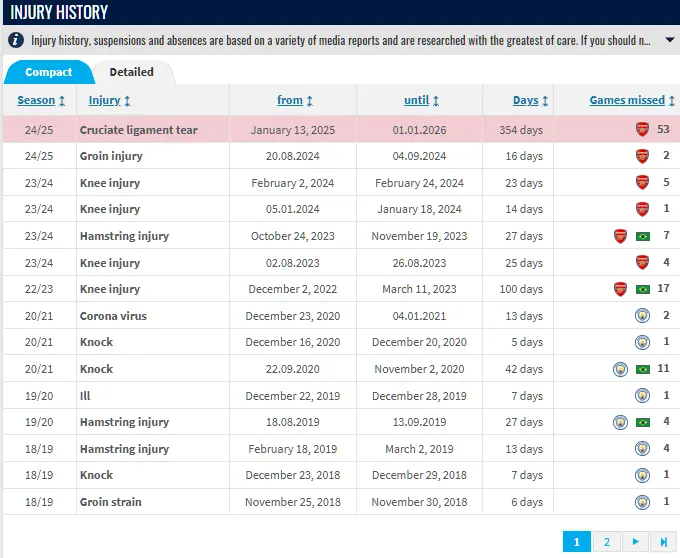Click Brazil flag in the 42 days Knock row
Image resolution: width=680 pixels, height=558 pixels.
click(643, 369)
